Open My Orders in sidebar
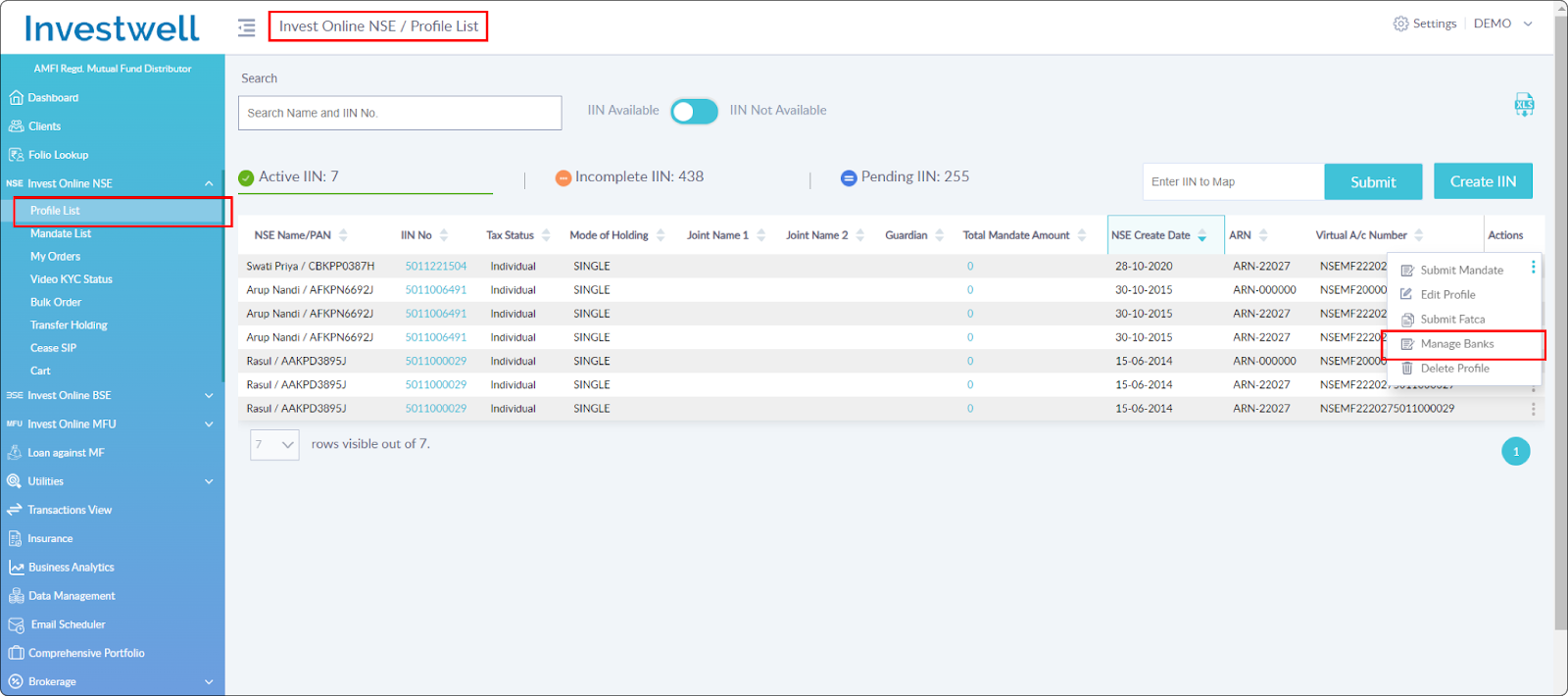 (x=55, y=257)
